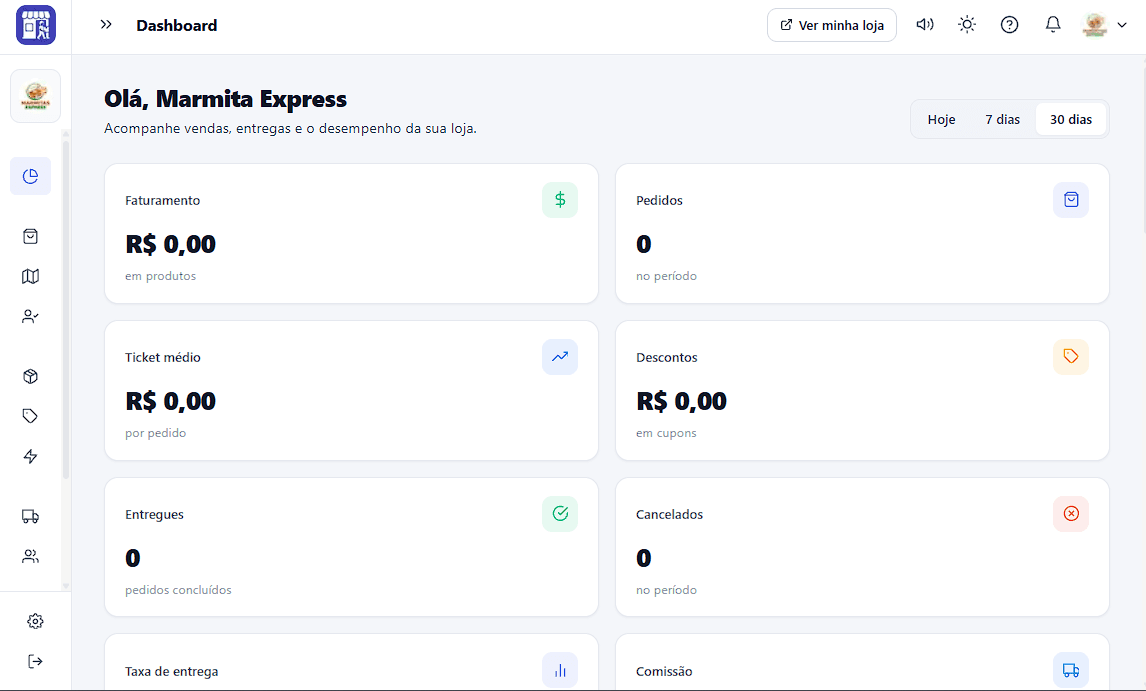Open the user avatar dropdown menu
The height and width of the screenshot is (691, 1146).
click(x=1104, y=25)
